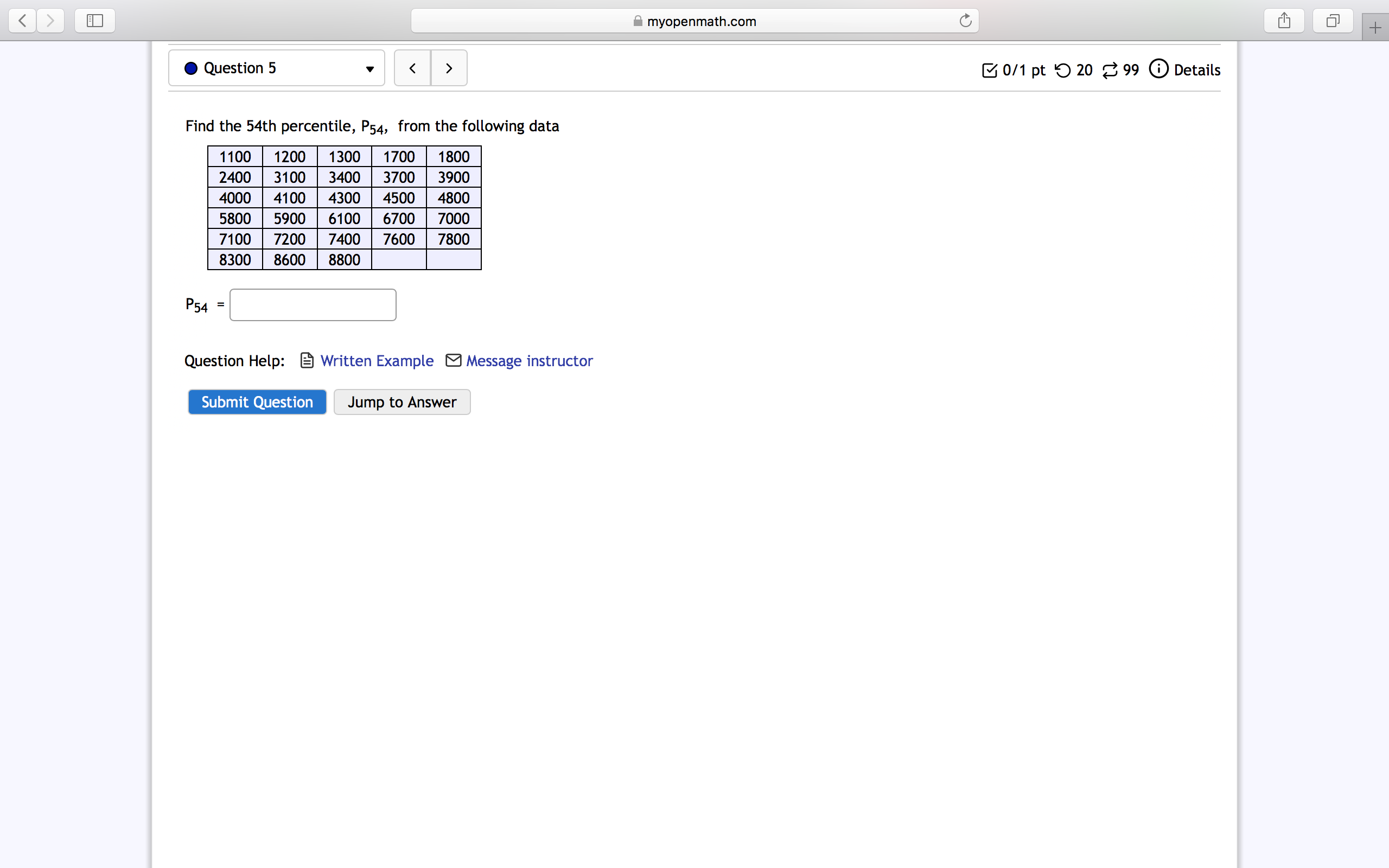The width and height of the screenshot is (1389, 868).
Task: Expand the Question 5 dropdown
Action: click(x=369, y=69)
